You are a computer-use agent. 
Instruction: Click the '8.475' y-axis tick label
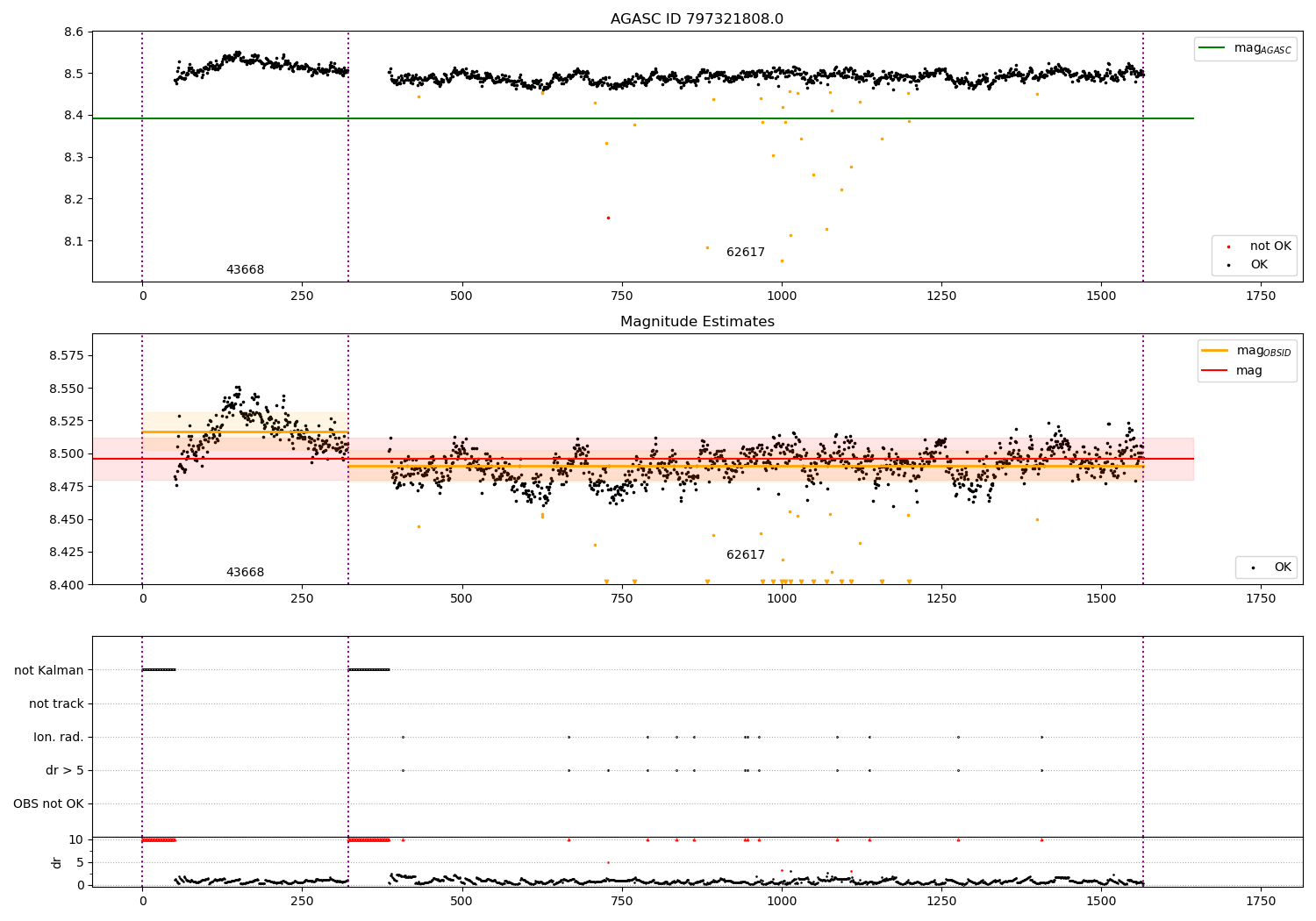point(67,487)
